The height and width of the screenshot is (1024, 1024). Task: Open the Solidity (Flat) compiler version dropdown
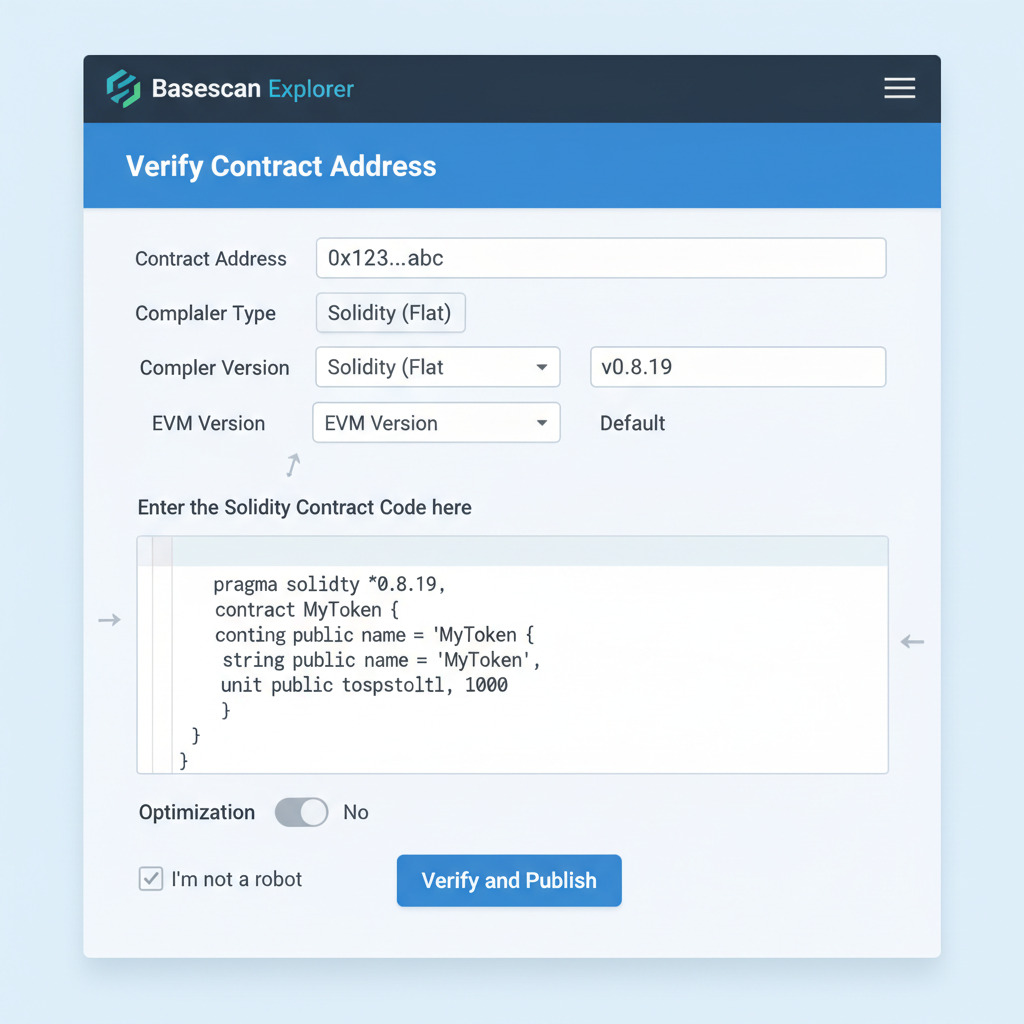437,367
